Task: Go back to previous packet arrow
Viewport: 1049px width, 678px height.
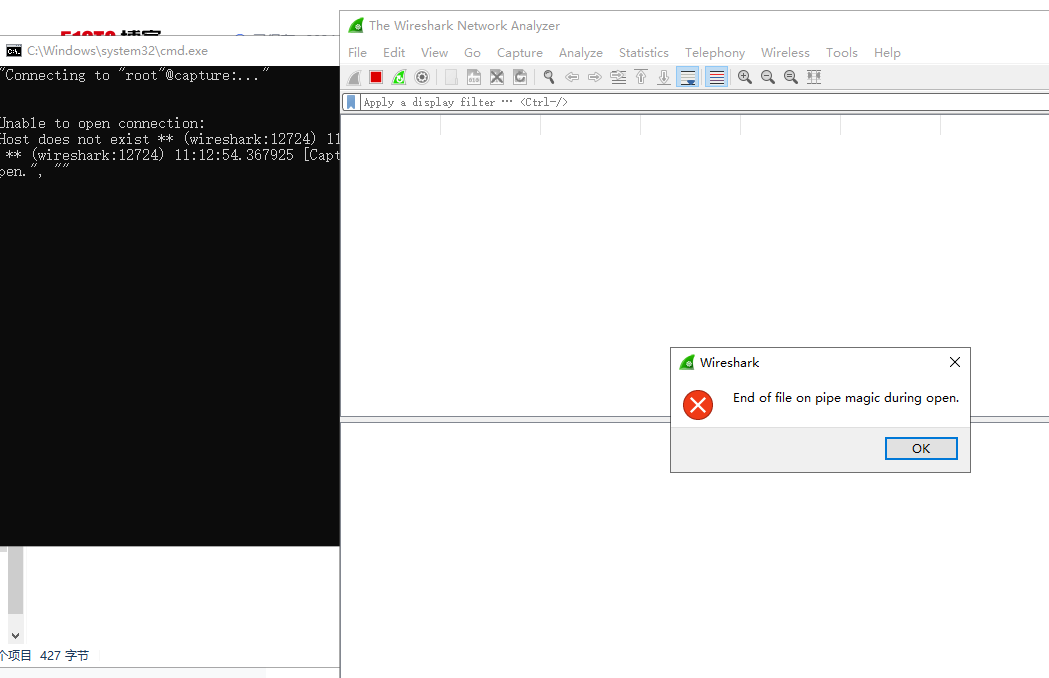Action: 572,78
